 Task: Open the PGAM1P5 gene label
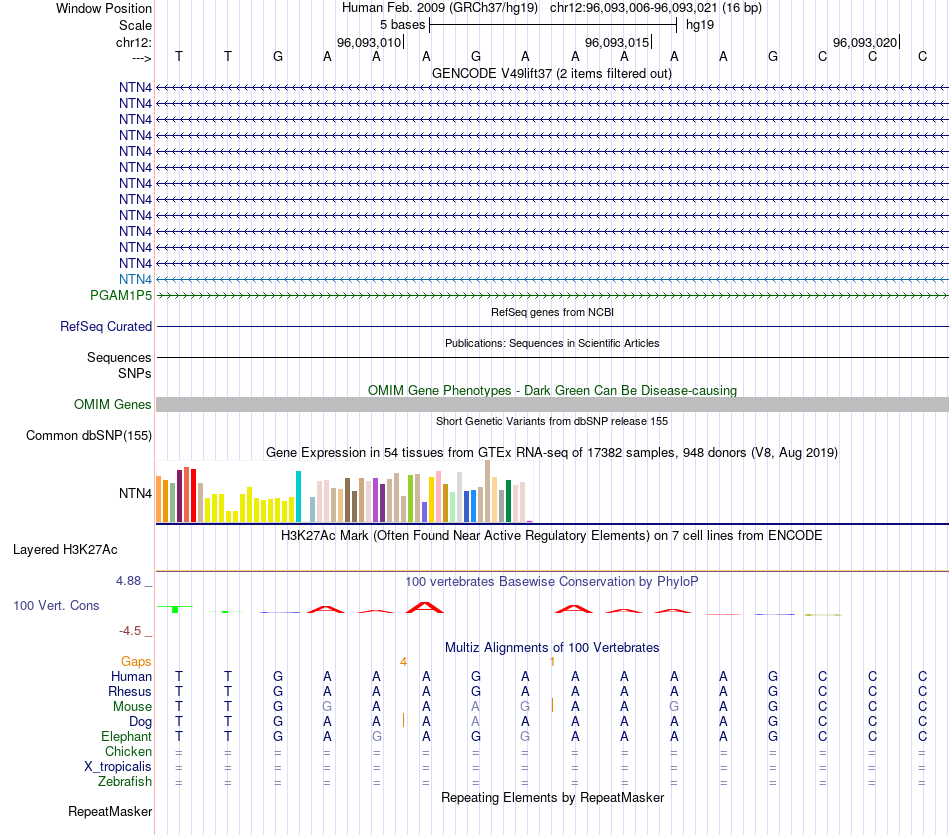(x=121, y=296)
